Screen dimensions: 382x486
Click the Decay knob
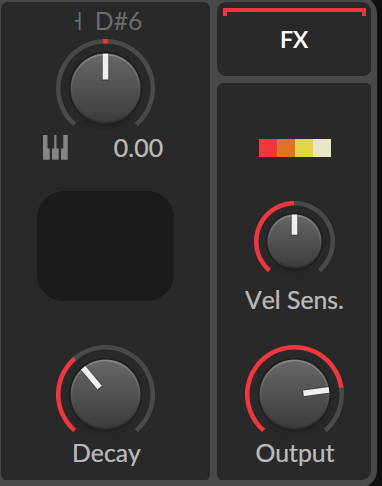click(x=105, y=394)
